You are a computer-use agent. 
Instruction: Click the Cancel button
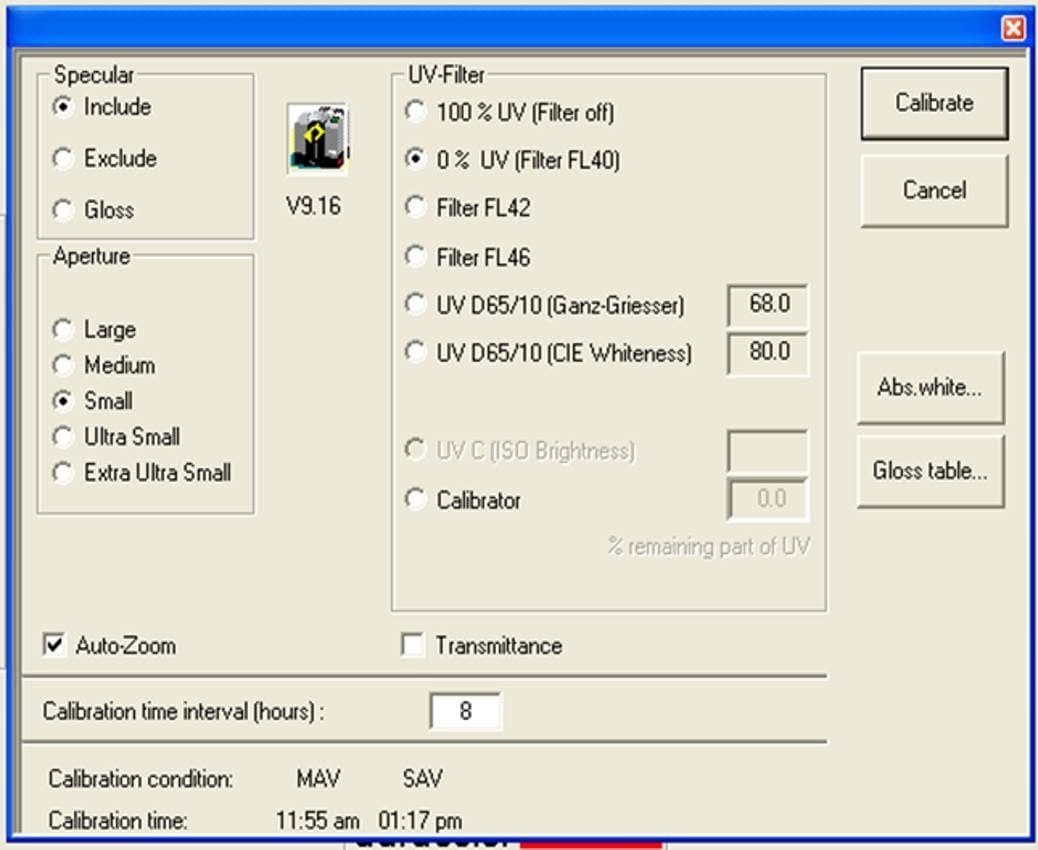(934, 191)
